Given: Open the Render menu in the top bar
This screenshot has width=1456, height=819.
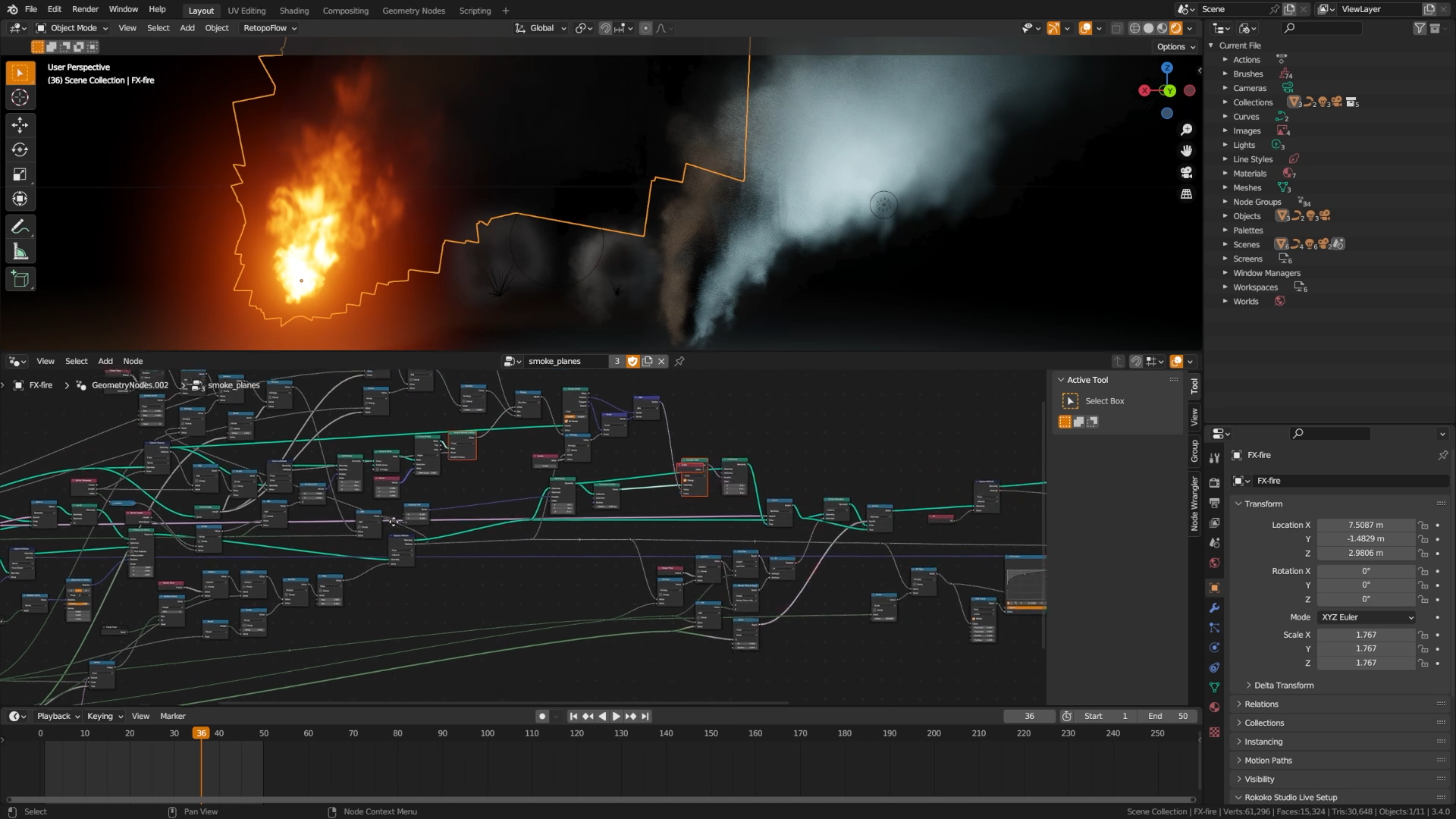Looking at the screenshot, I should click(x=85, y=9).
